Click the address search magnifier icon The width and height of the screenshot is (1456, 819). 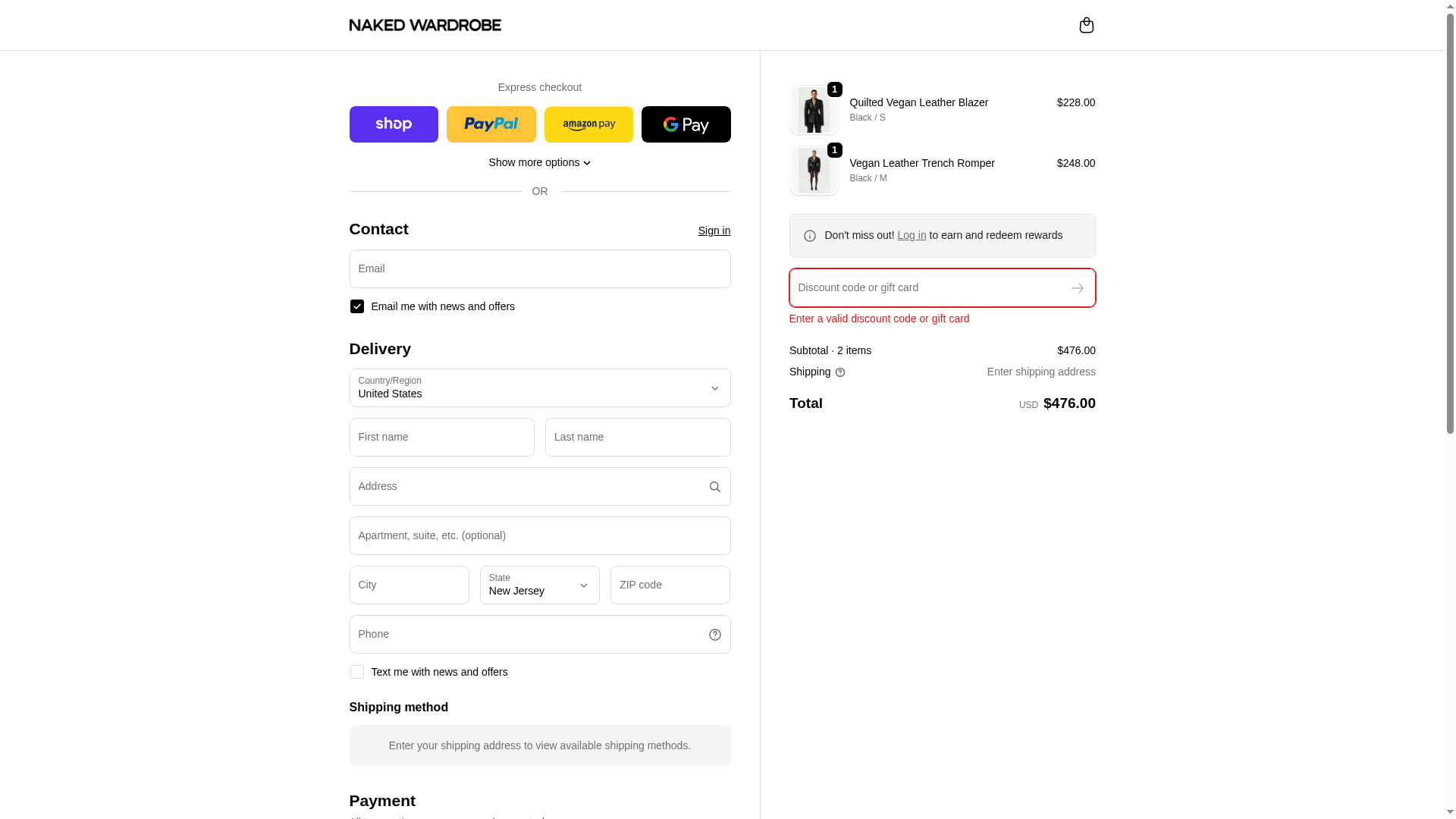[714, 487]
